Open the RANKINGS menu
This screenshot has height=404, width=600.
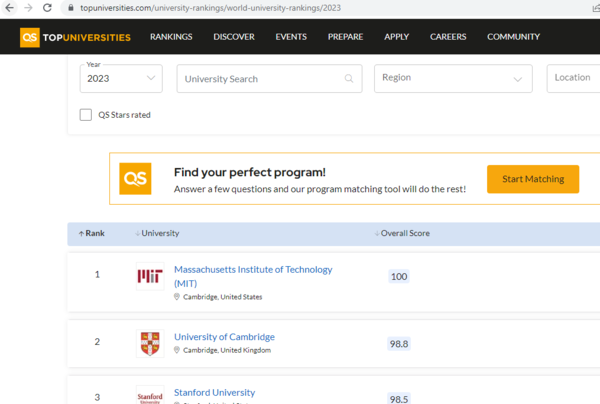pos(171,37)
